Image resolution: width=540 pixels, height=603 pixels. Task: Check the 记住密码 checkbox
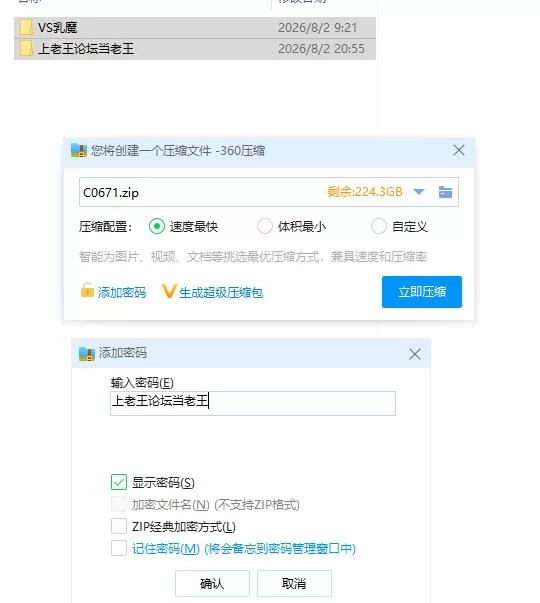(x=119, y=548)
